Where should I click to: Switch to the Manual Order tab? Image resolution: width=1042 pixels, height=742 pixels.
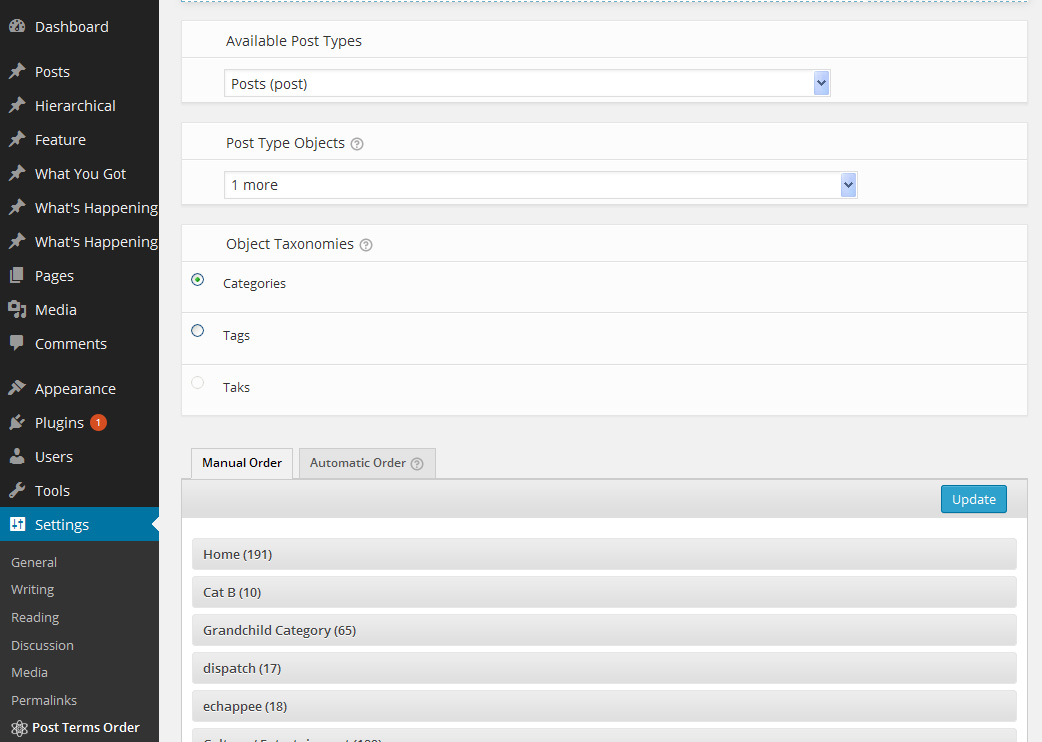[x=242, y=463]
